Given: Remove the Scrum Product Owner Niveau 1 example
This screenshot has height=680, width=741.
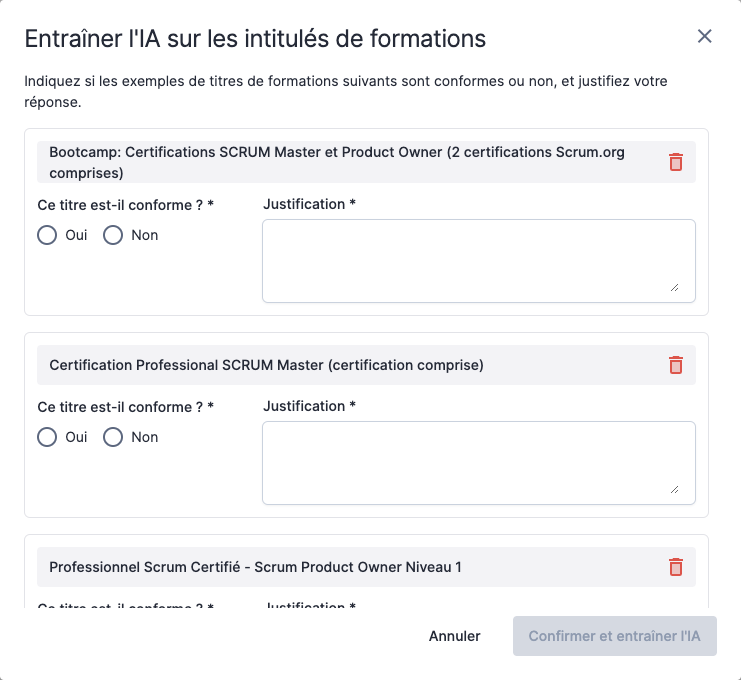Looking at the screenshot, I should pos(676,567).
